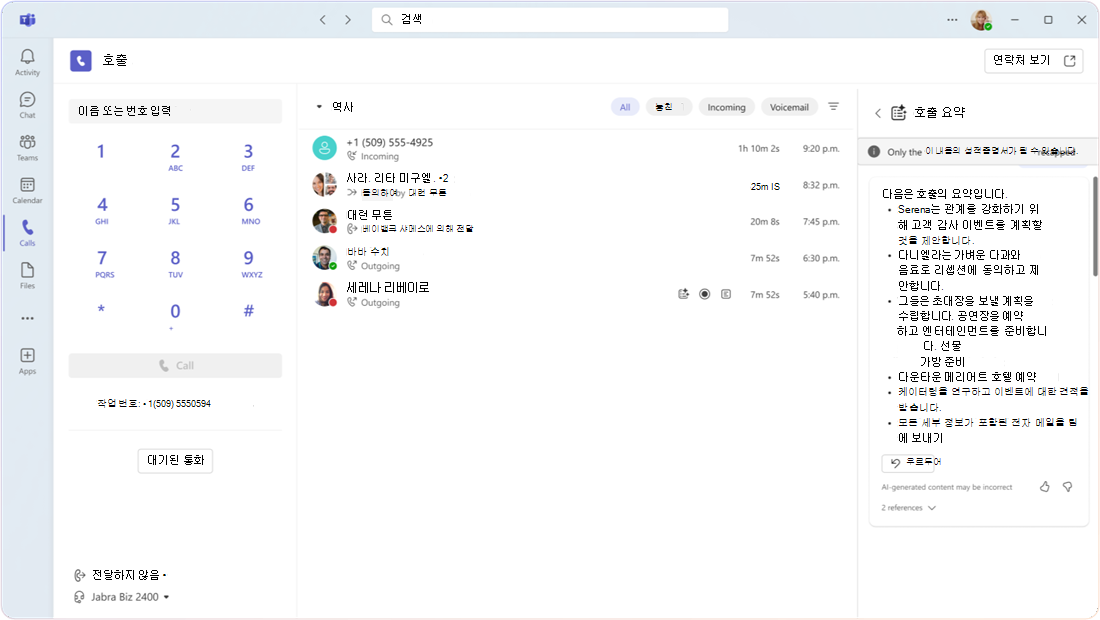This screenshot has width=1100, height=620.
Task: Click the work number 1(509) 5550594 text
Action: pos(179,404)
